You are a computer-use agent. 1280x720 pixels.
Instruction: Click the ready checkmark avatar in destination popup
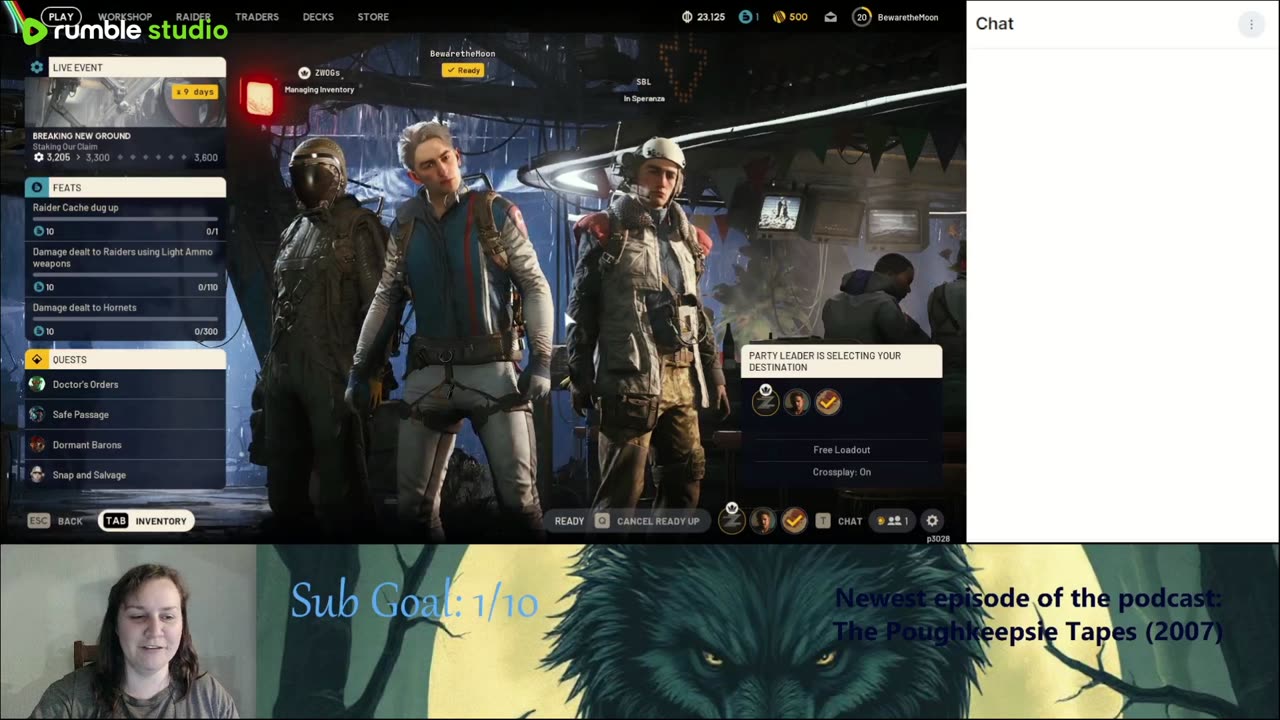[x=828, y=402]
